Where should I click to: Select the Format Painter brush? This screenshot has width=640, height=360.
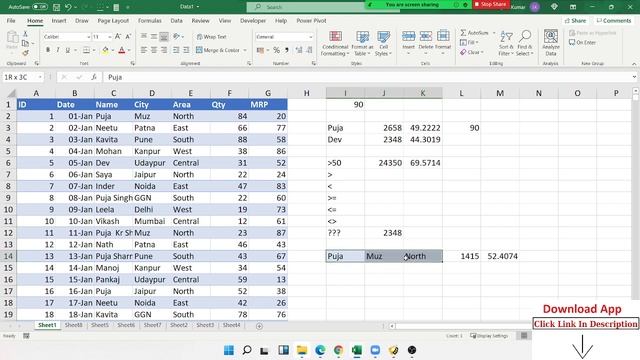25,53
